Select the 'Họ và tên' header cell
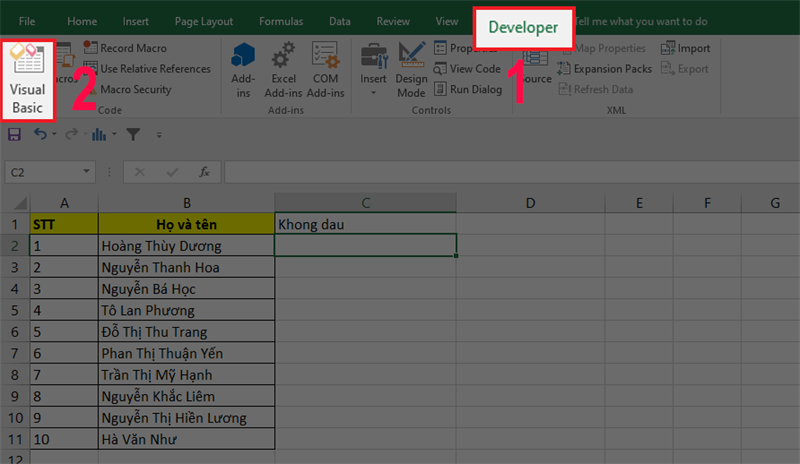The height and width of the screenshot is (464, 800). [186, 224]
